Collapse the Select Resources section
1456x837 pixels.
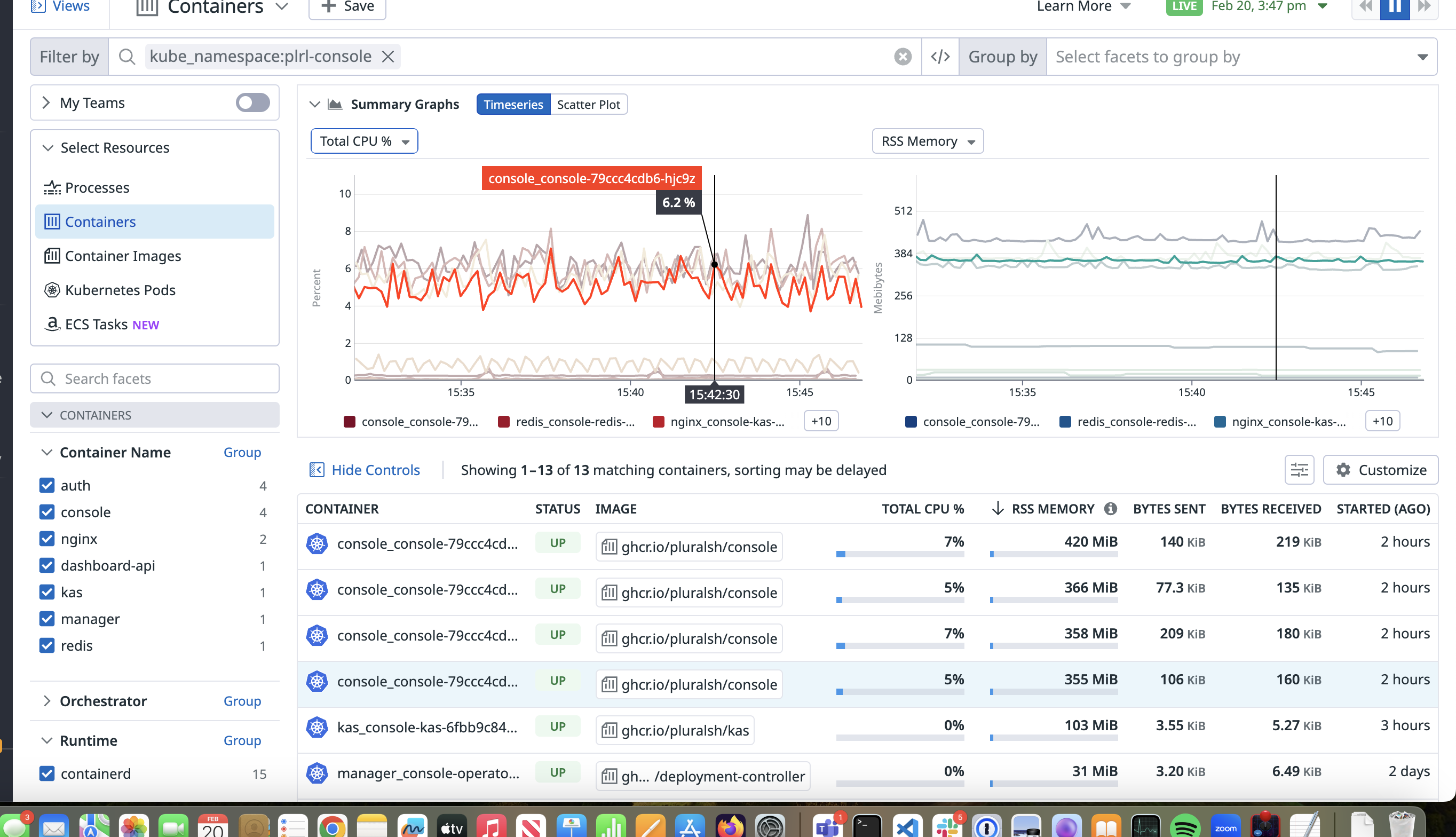48,148
